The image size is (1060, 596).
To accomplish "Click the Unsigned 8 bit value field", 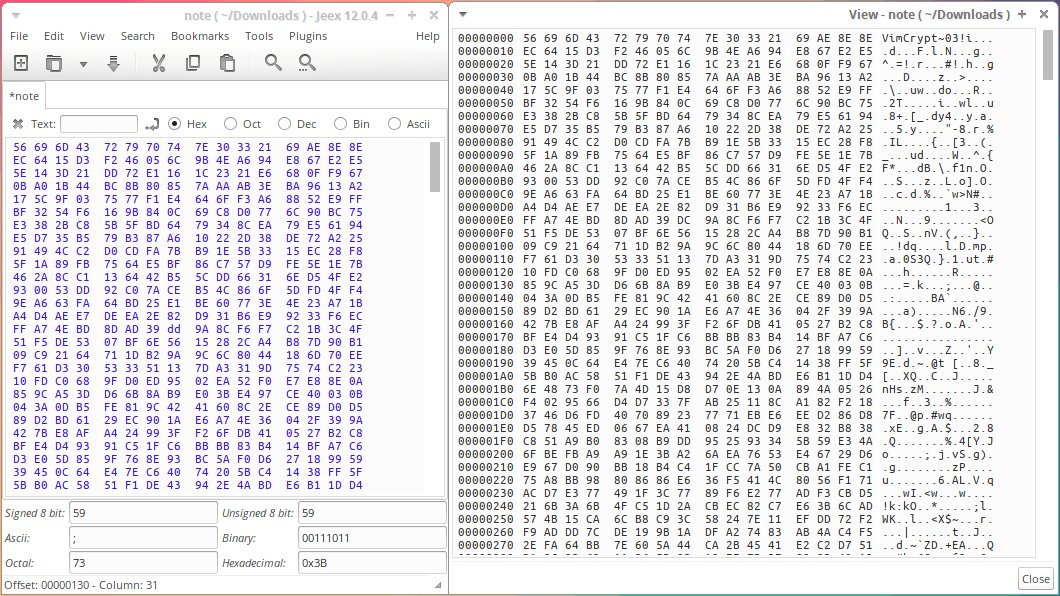I will click(372, 513).
